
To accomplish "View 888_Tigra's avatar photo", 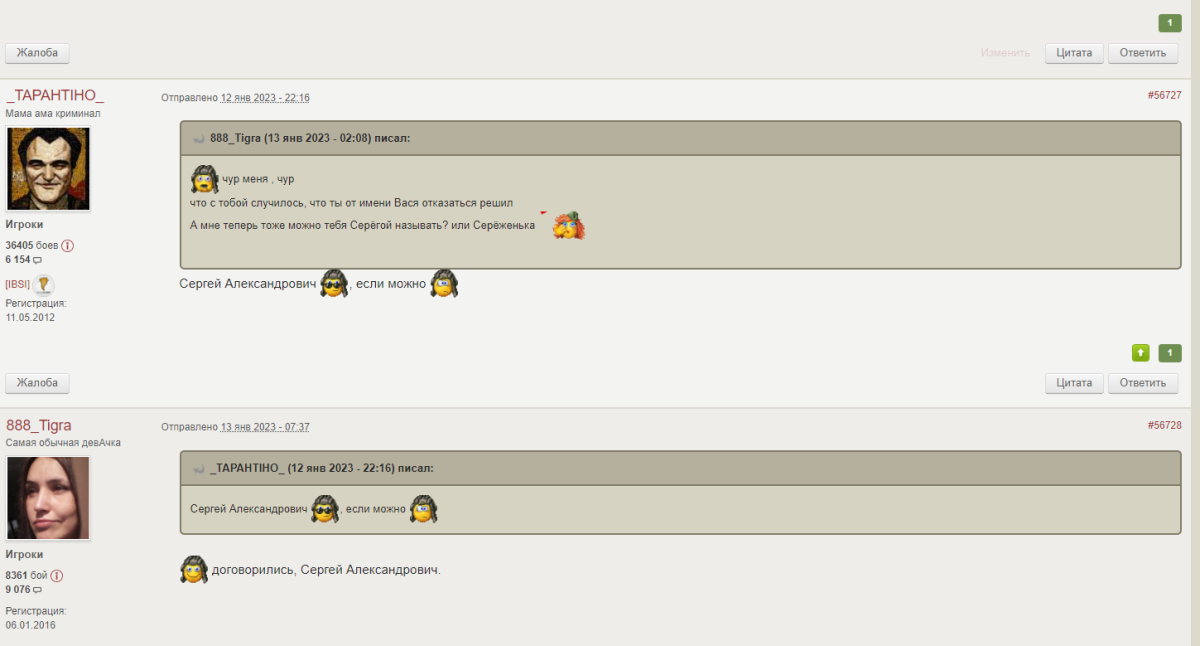I will [49, 498].
